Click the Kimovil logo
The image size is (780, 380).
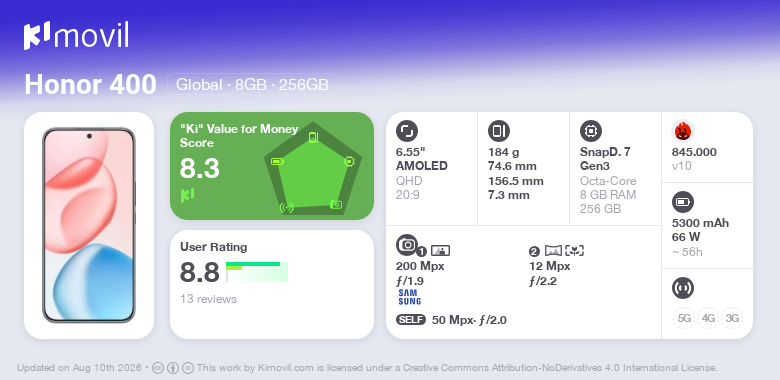(x=76, y=36)
